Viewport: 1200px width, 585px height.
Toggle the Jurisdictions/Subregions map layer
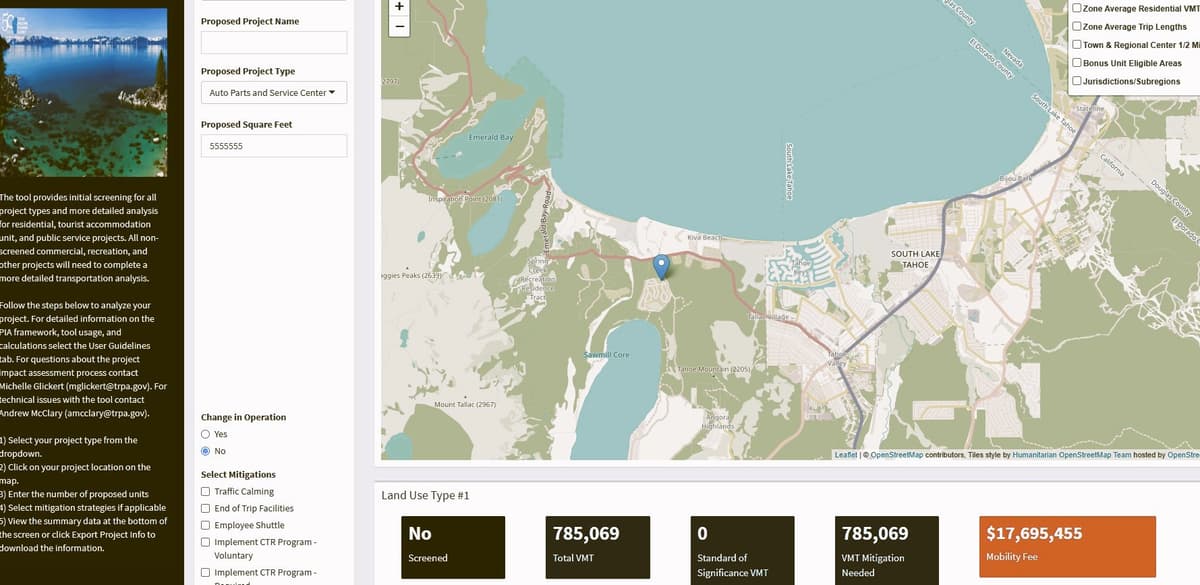pyautogui.click(x=1076, y=81)
